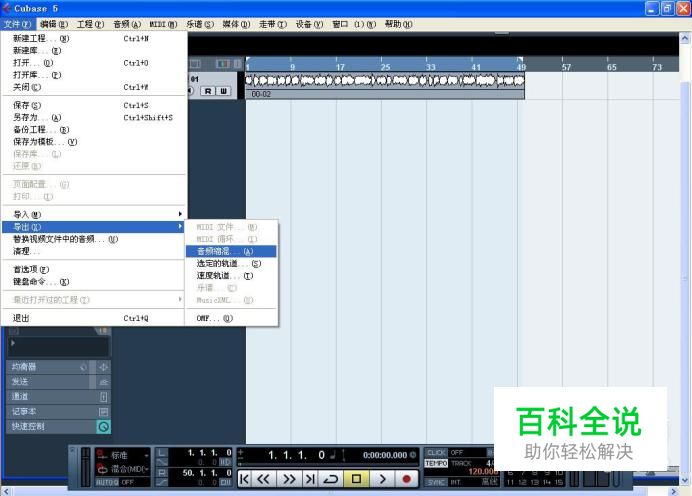The width and height of the screenshot is (692, 496).
Task: Click the red Record transport button
Action: point(406,479)
